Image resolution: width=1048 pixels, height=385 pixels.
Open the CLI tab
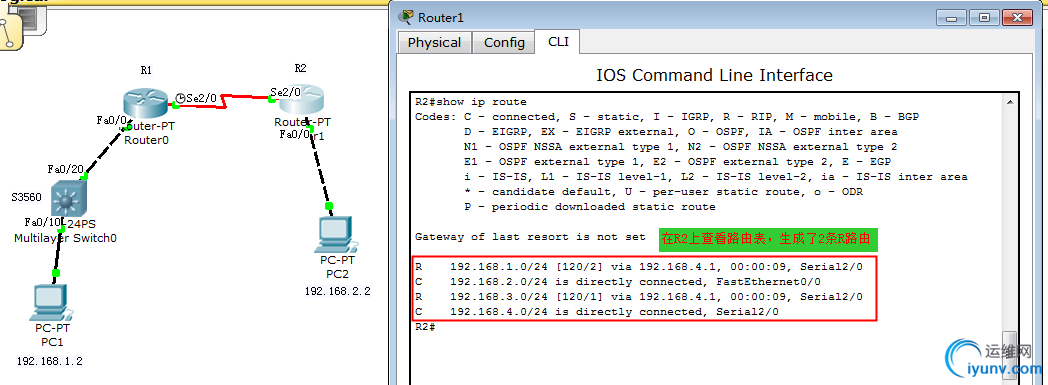558,41
